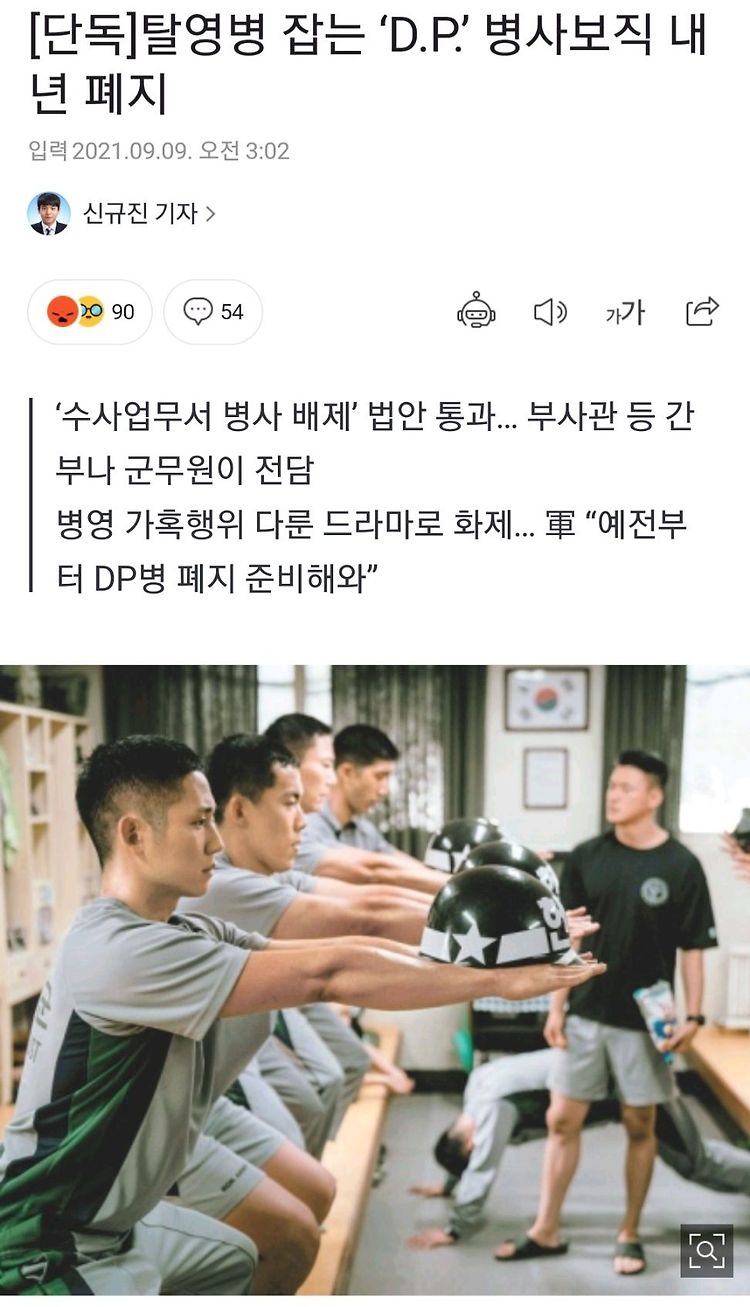Share the article using the share icon
Image resolution: width=750 pixels, height=1307 pixels.
click(702, 312)
